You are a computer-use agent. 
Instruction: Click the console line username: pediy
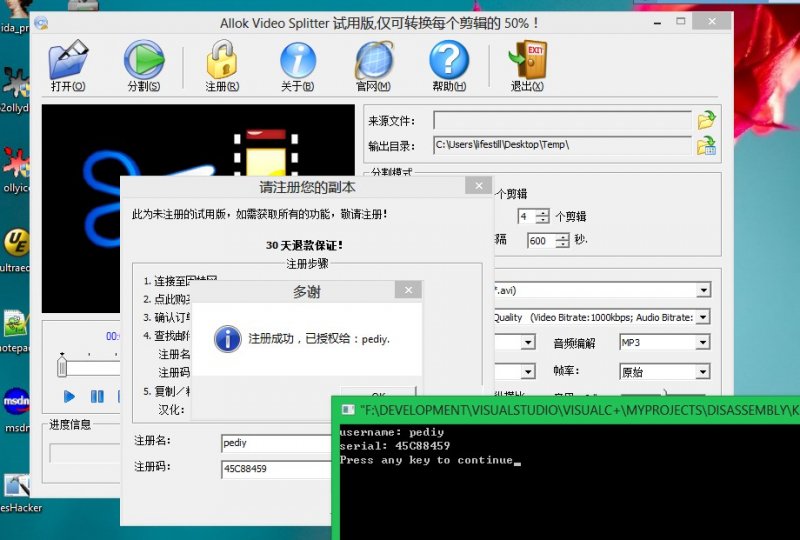392,432
